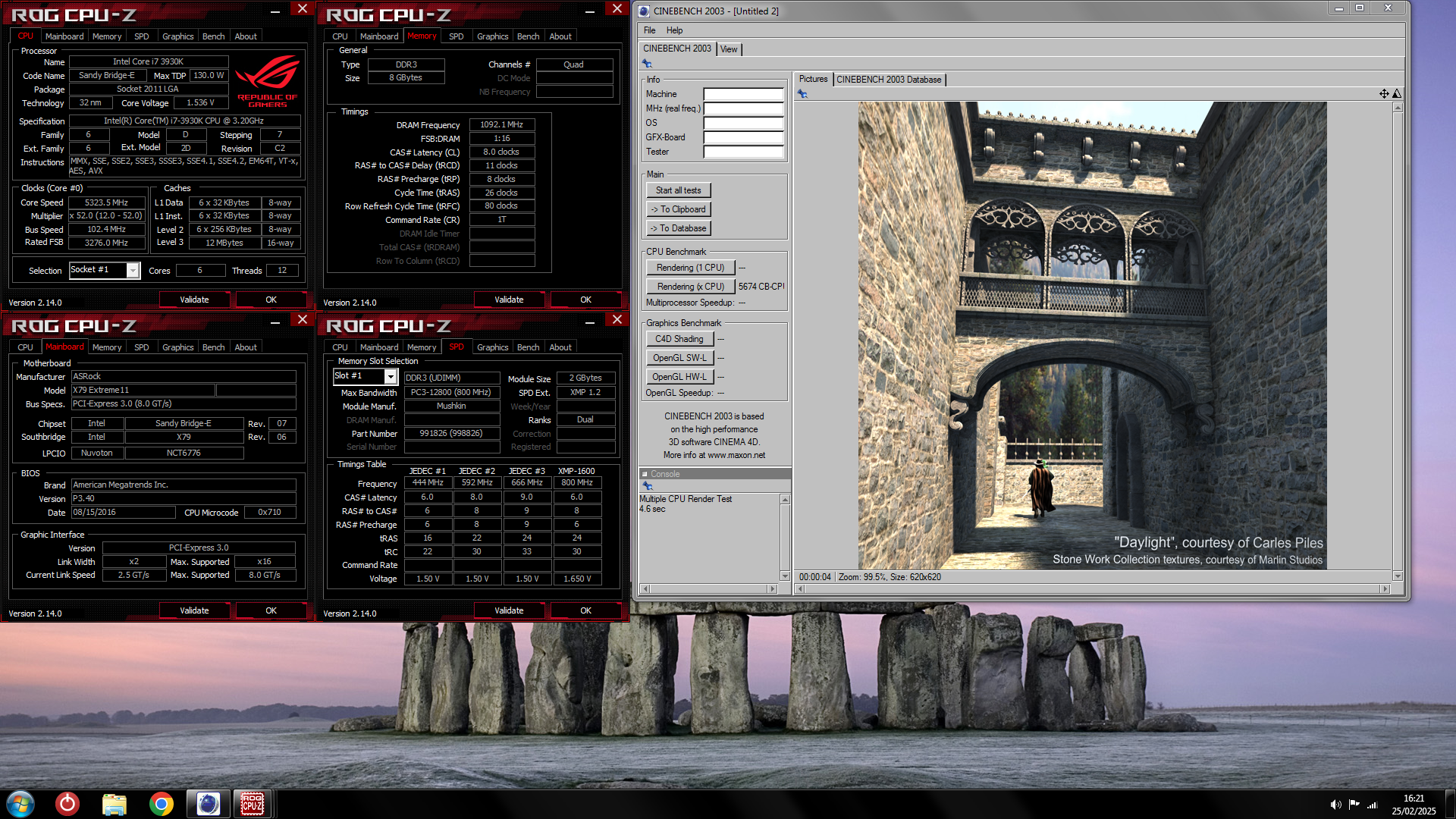Click the picture view scroll-down arrow
The image size is (1456, 819).
pos(1397,576)
